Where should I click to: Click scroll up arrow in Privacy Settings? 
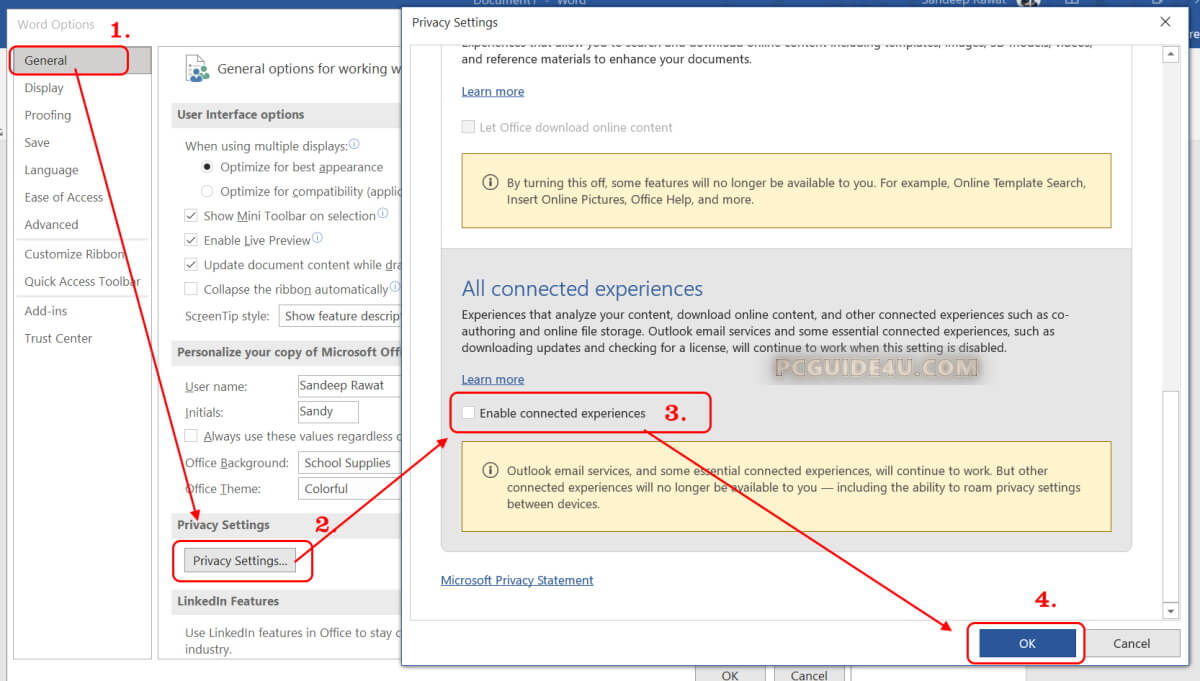tap(1171, 54)
